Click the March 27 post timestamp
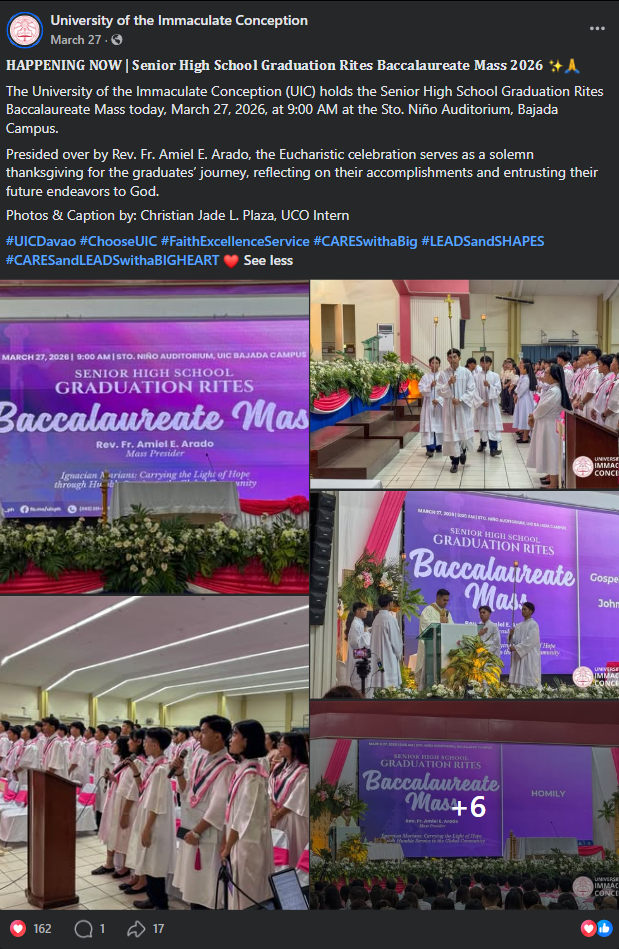Image resolution: width=619 pixels, height=949 pixels. 76,40
